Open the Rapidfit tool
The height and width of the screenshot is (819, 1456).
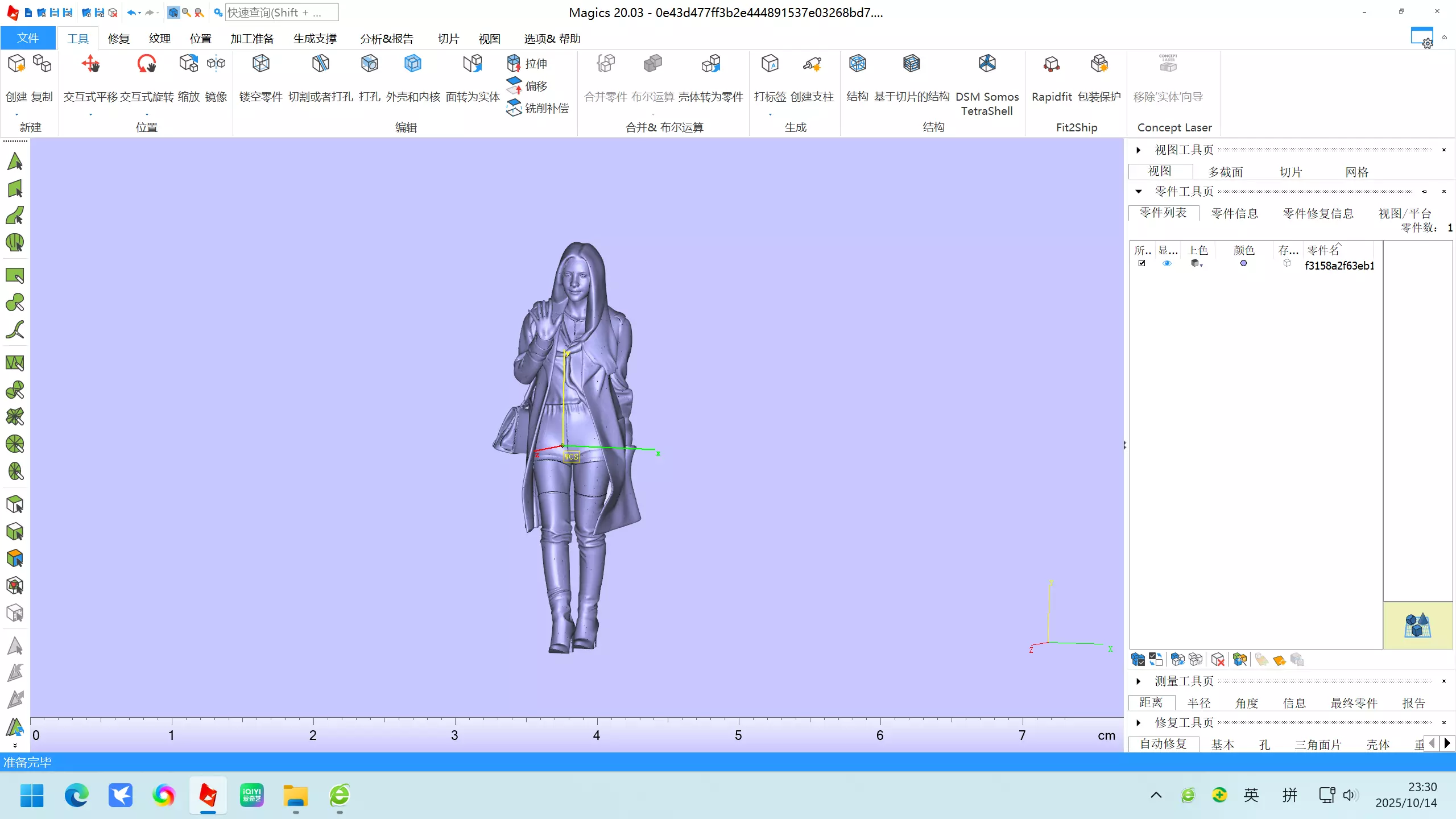click(x=1051, y=64)
